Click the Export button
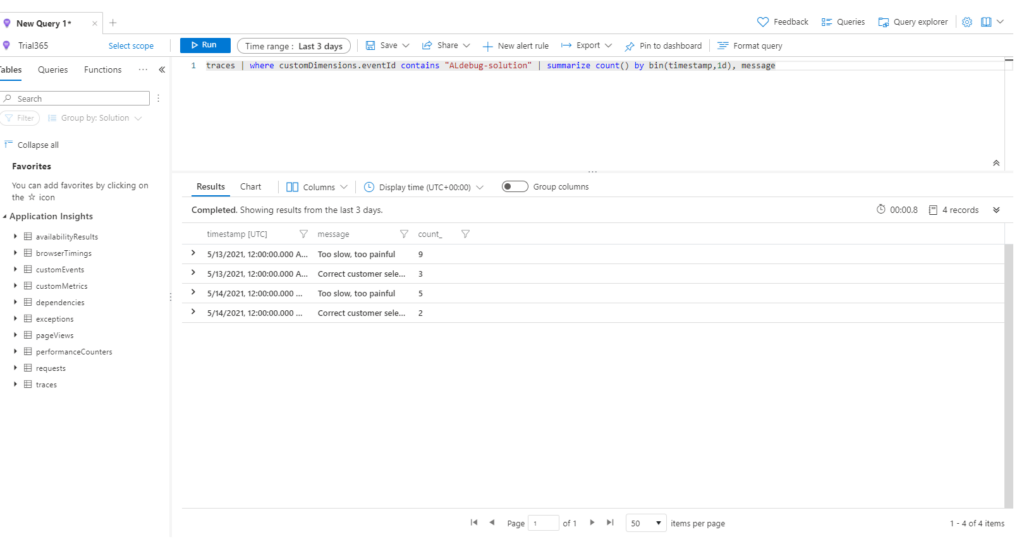Viewport: 1024px width, 544px height. (581, 45)
